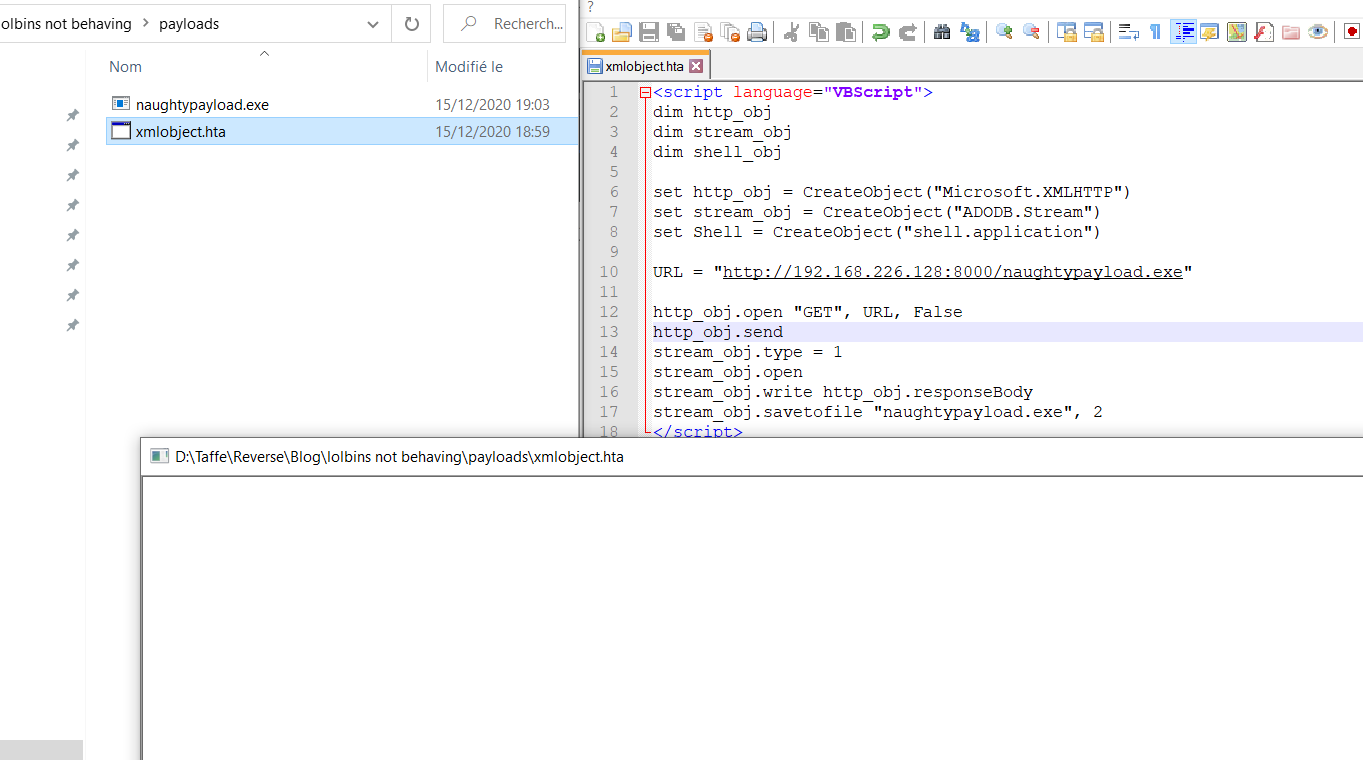This screenshot has width=1363, height=760.
Task: Sort files by Nom column header
Action: (x=125, y=67)
